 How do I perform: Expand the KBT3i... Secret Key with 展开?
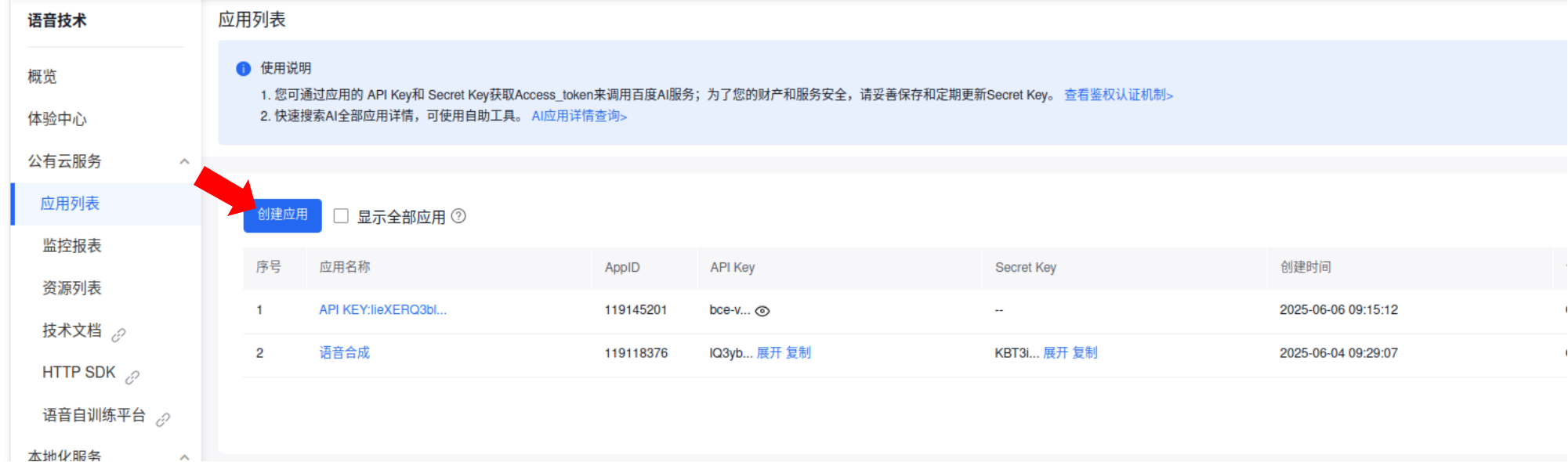tap(1056, 353)
